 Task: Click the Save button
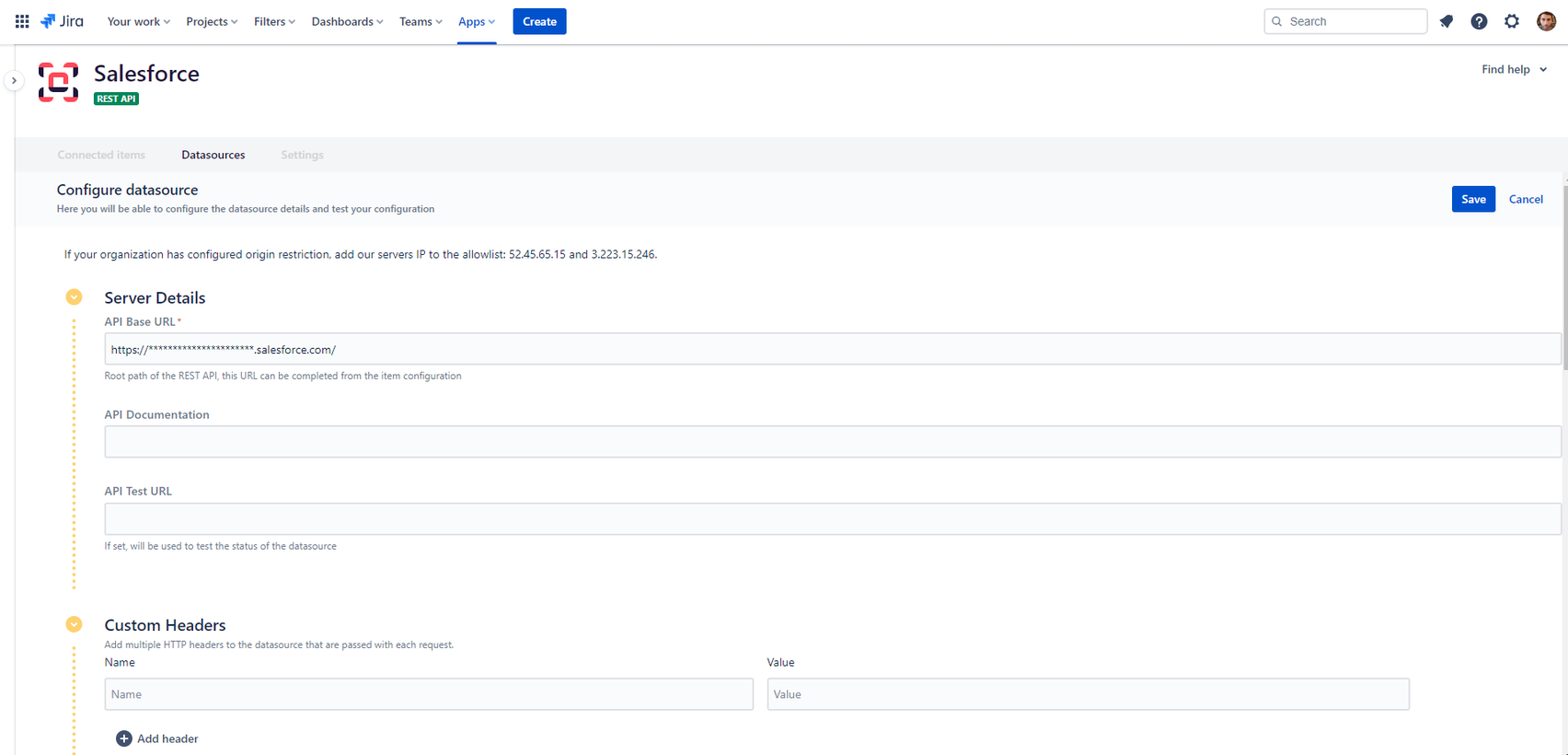click(1473, 199)
